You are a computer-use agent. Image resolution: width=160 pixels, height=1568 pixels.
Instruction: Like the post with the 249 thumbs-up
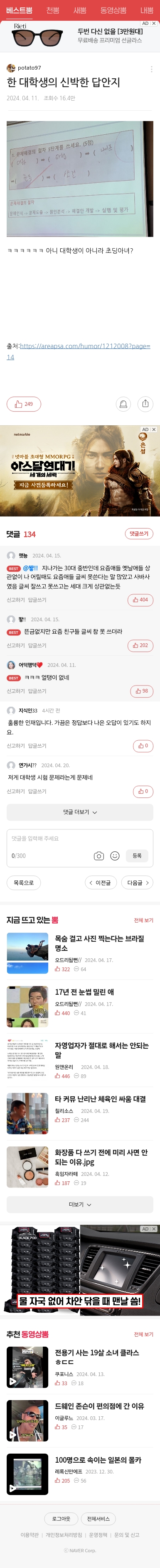[x=24, y=404]
